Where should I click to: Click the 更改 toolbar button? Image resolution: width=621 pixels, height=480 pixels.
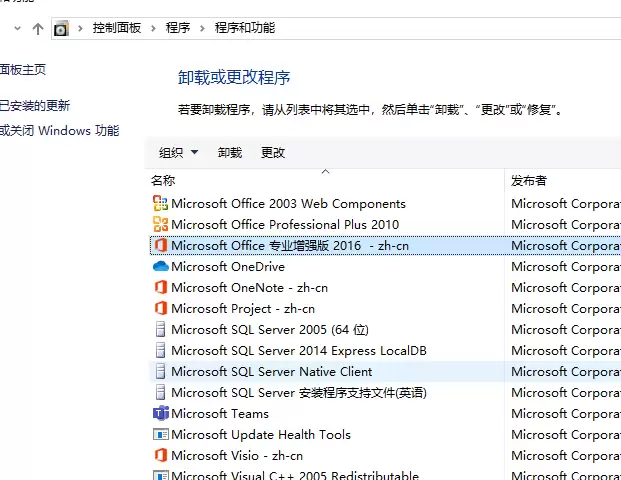273,152
